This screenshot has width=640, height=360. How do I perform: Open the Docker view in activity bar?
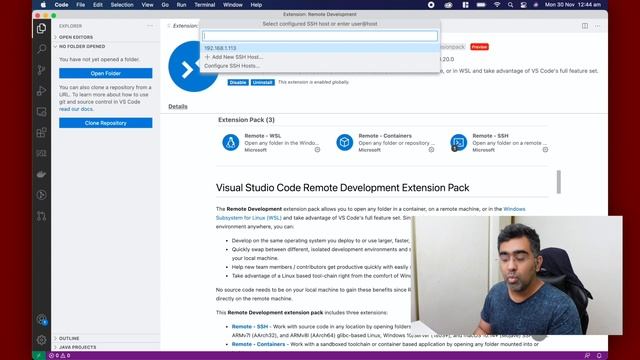point(41,174)
